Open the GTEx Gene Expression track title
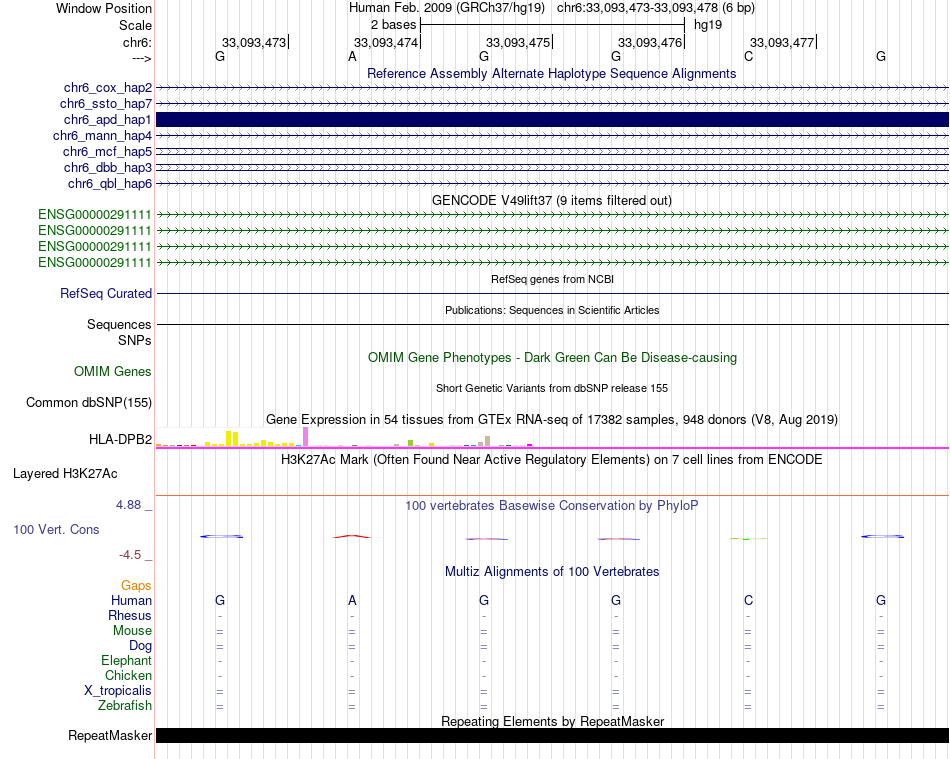The image size is (950, 759). click(x=552, y=419)
